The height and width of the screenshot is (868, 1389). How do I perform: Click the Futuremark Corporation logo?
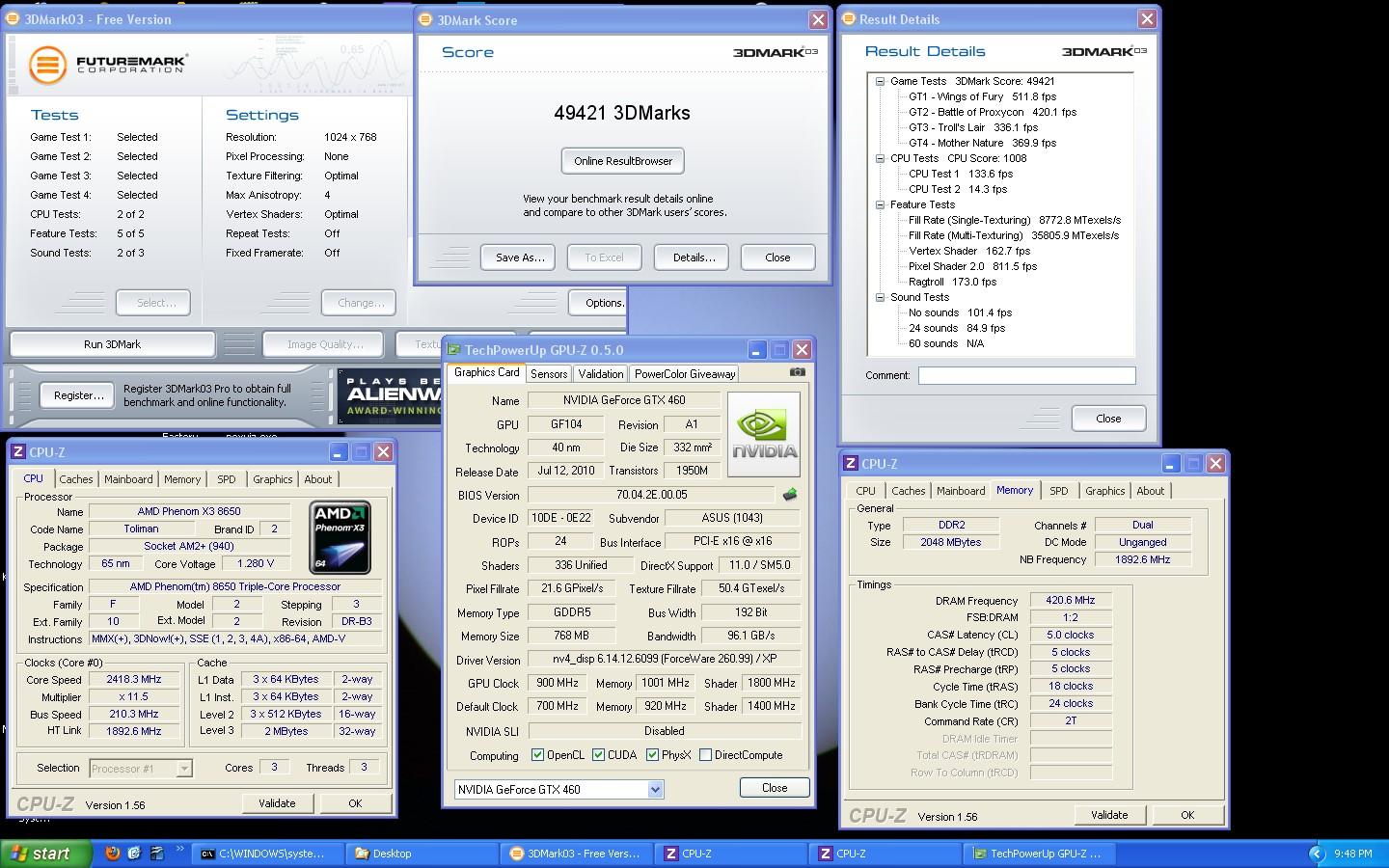tap(108, 65)
